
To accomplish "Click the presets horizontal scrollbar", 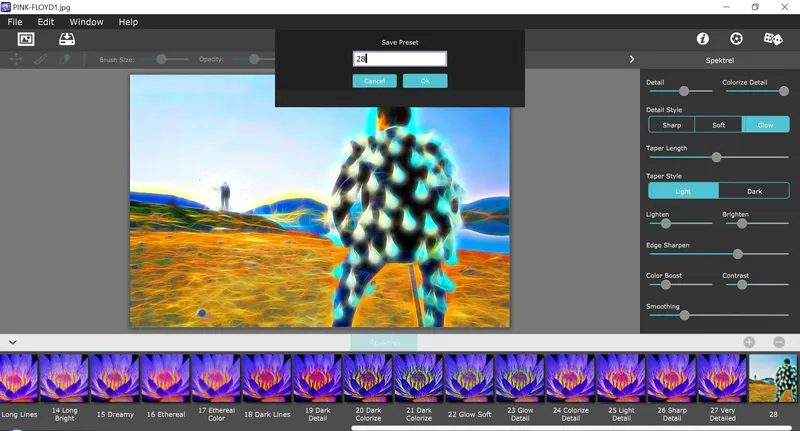I will [573, 428].
